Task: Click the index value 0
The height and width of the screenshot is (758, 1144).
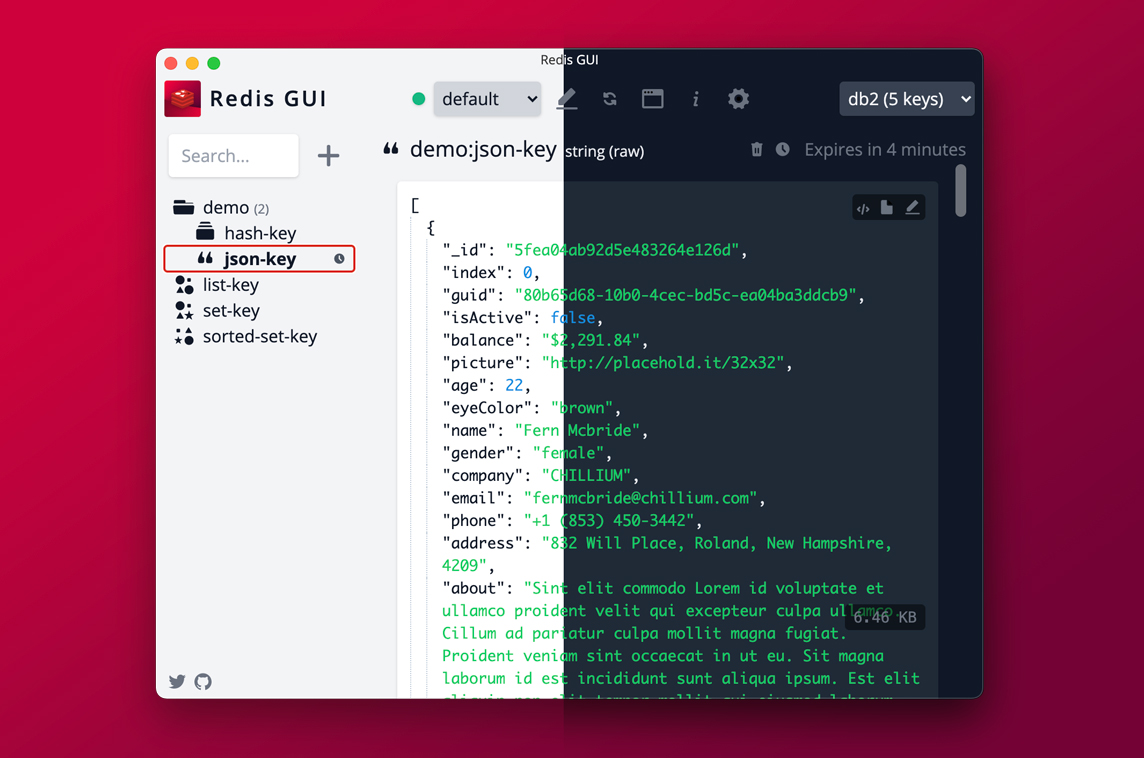Action: (527, 273)
